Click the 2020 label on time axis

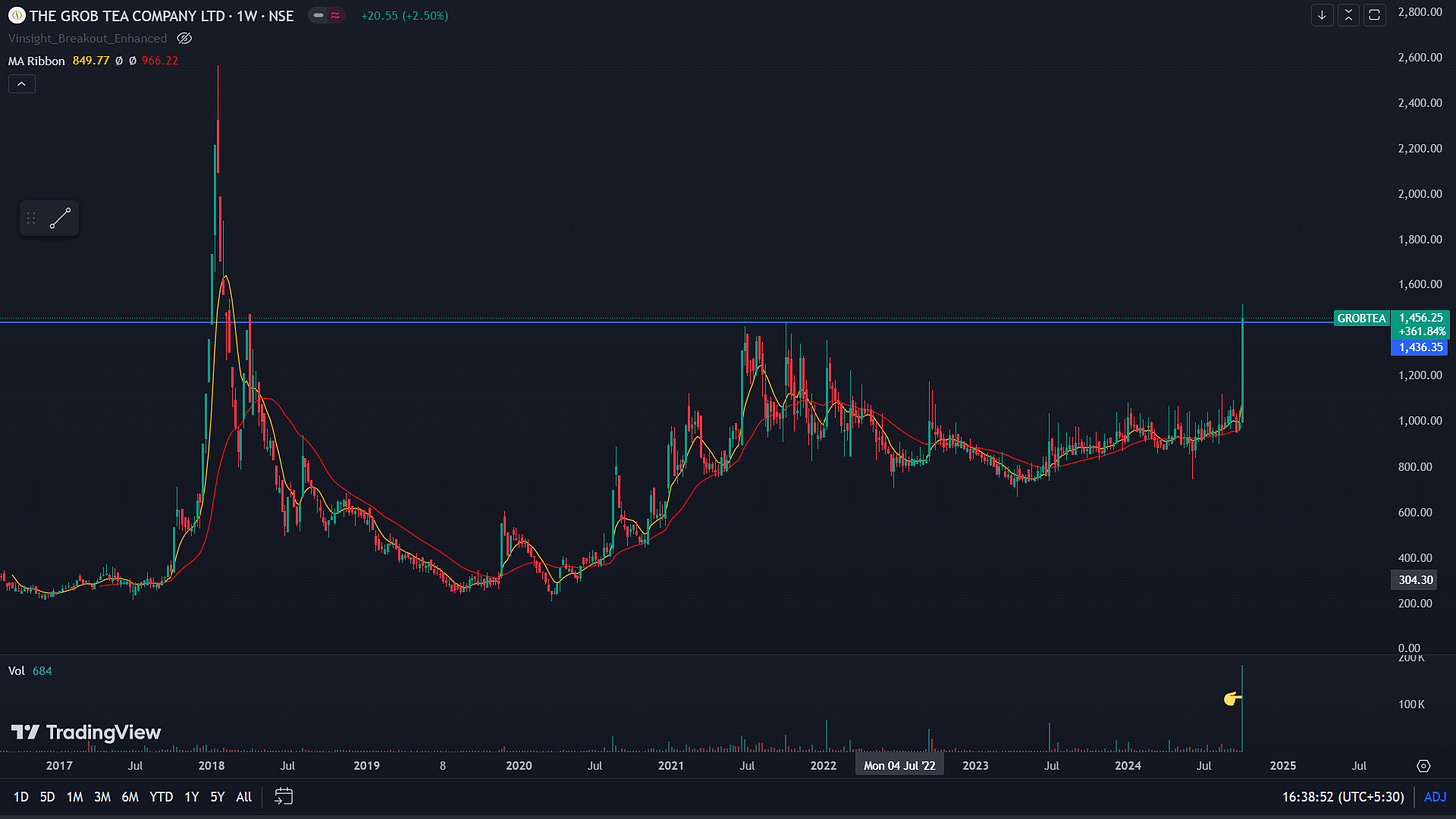point(518,766)
